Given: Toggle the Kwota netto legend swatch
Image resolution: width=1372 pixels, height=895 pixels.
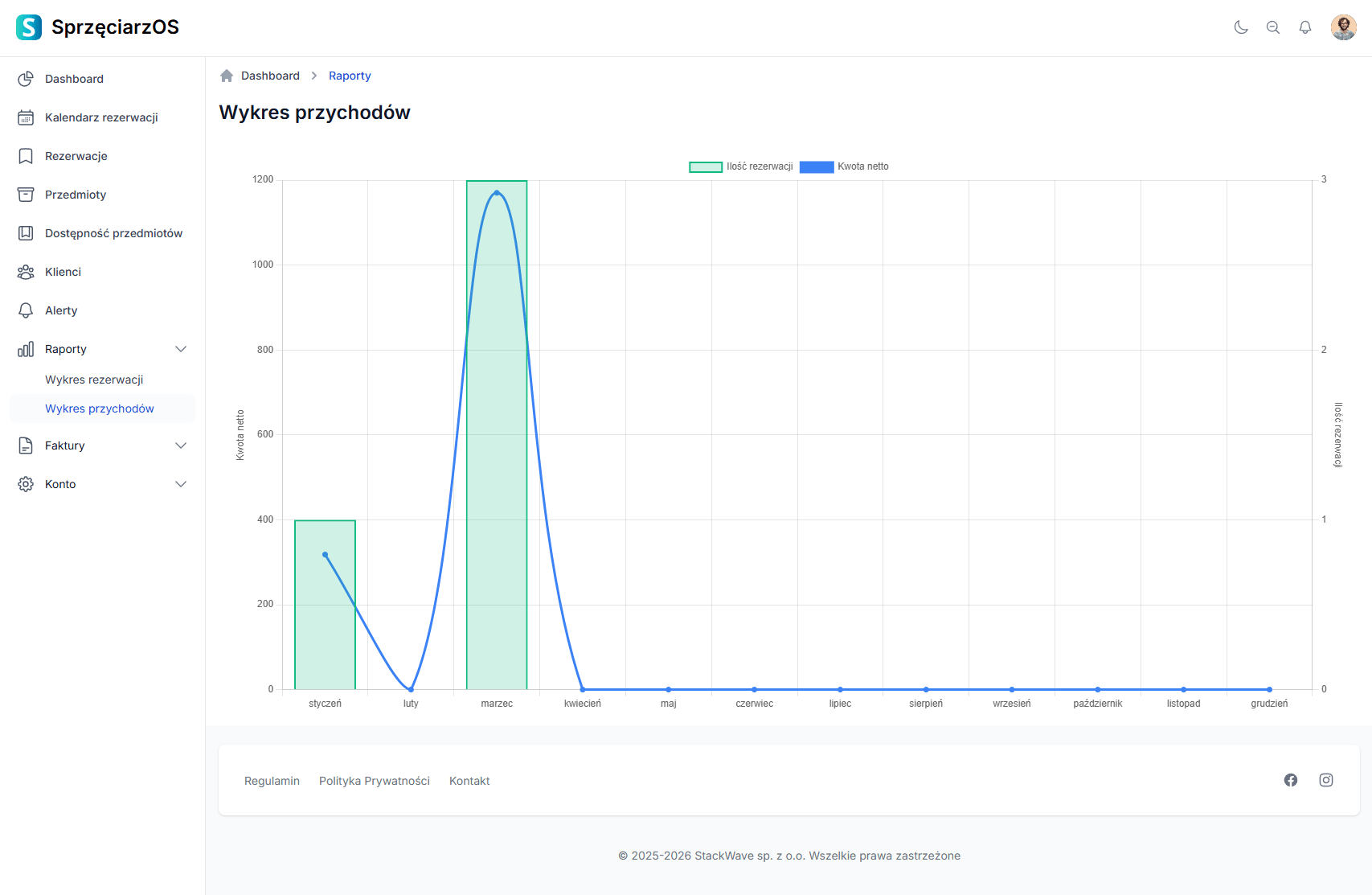Looking at the screenshot, I should pos(817,166).
